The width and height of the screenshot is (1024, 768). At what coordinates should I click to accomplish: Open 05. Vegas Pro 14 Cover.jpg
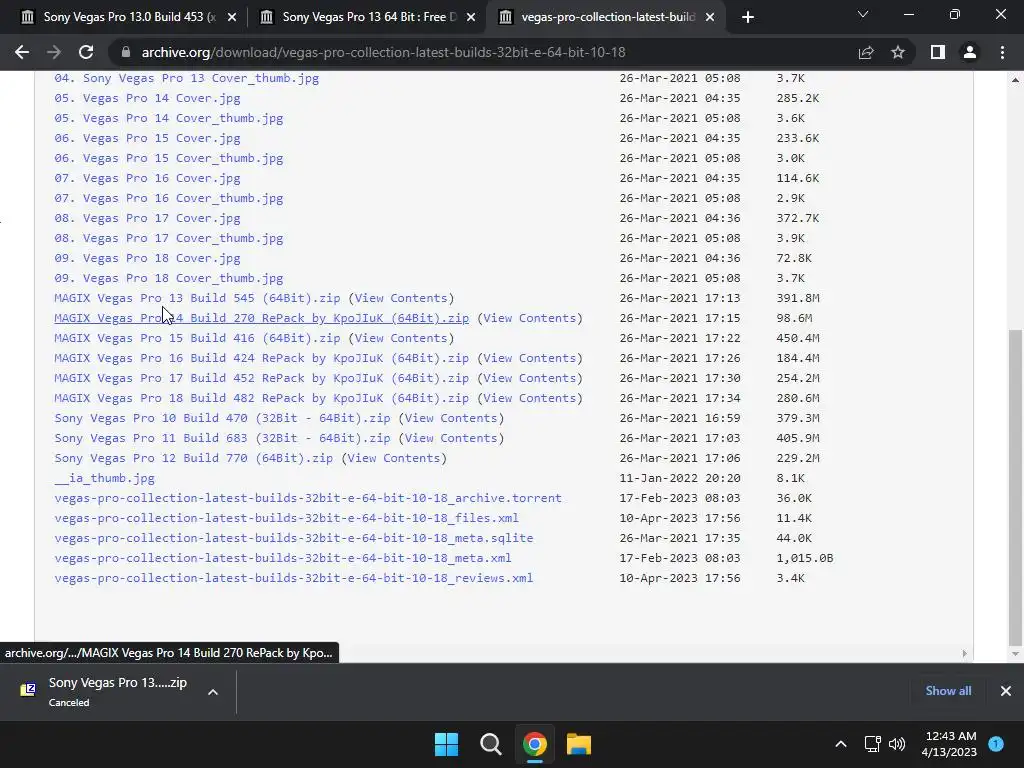coord(147,98)
